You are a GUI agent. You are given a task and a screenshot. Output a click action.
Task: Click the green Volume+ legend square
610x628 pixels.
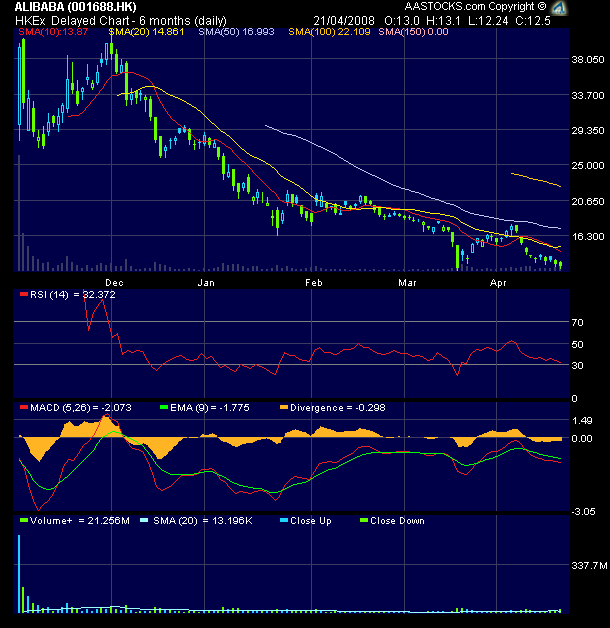point(22,521)
